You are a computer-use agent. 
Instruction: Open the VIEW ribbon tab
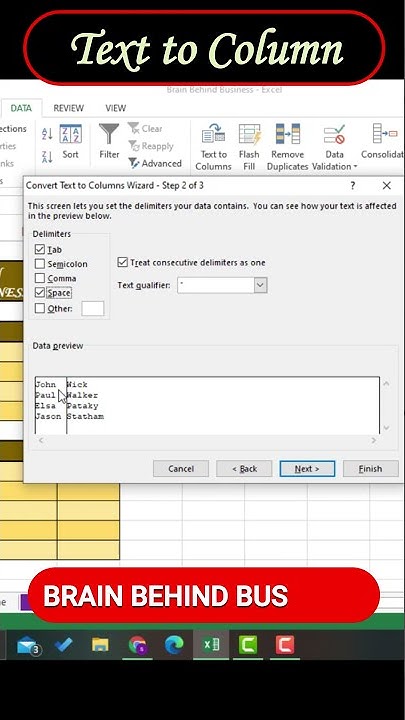(115, 108)
